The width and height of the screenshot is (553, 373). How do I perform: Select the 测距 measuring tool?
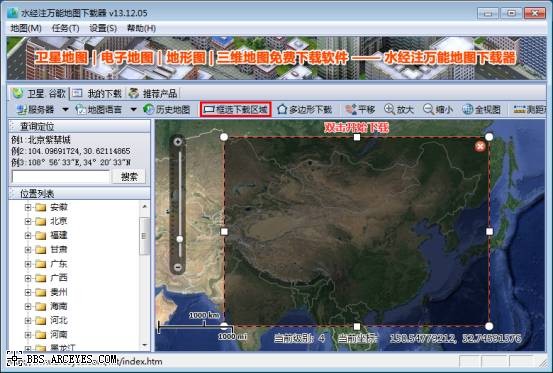coord(529,110)
